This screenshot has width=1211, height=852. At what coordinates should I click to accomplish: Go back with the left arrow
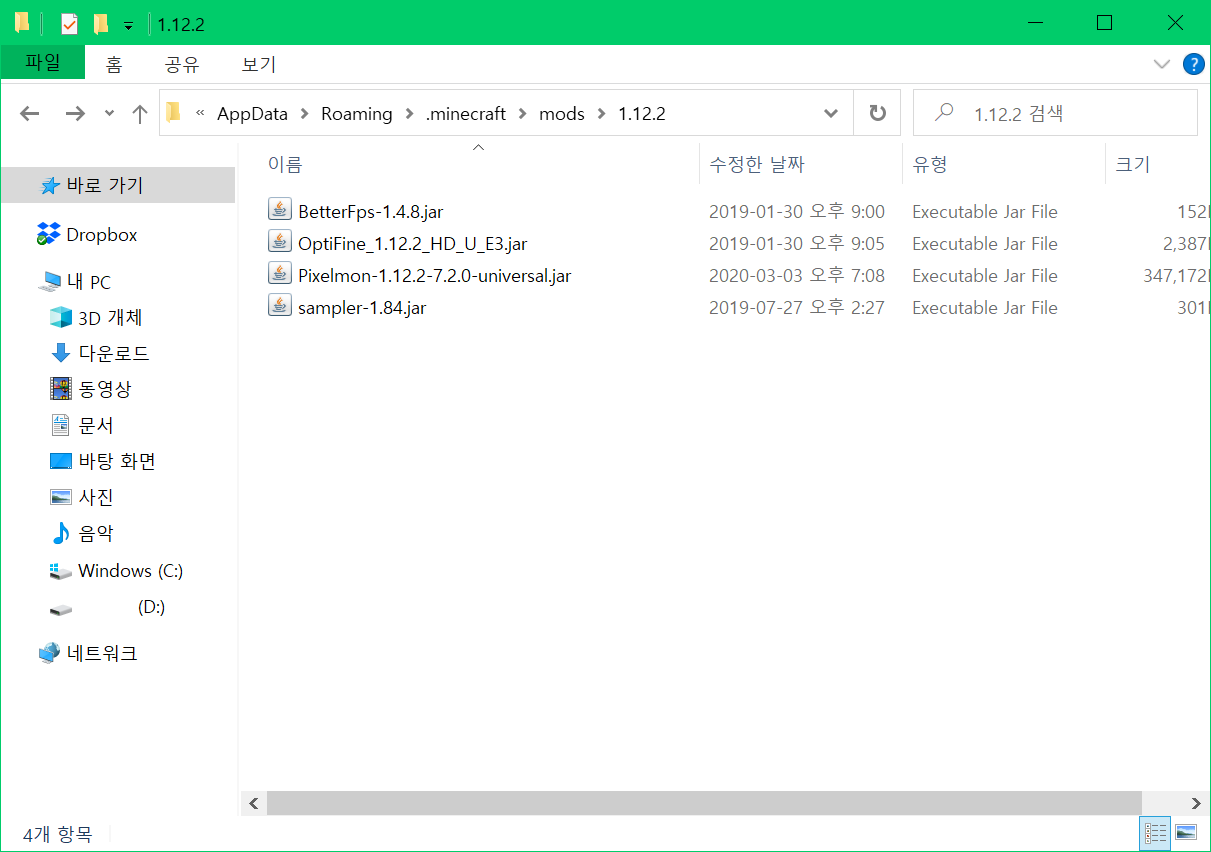30,113
